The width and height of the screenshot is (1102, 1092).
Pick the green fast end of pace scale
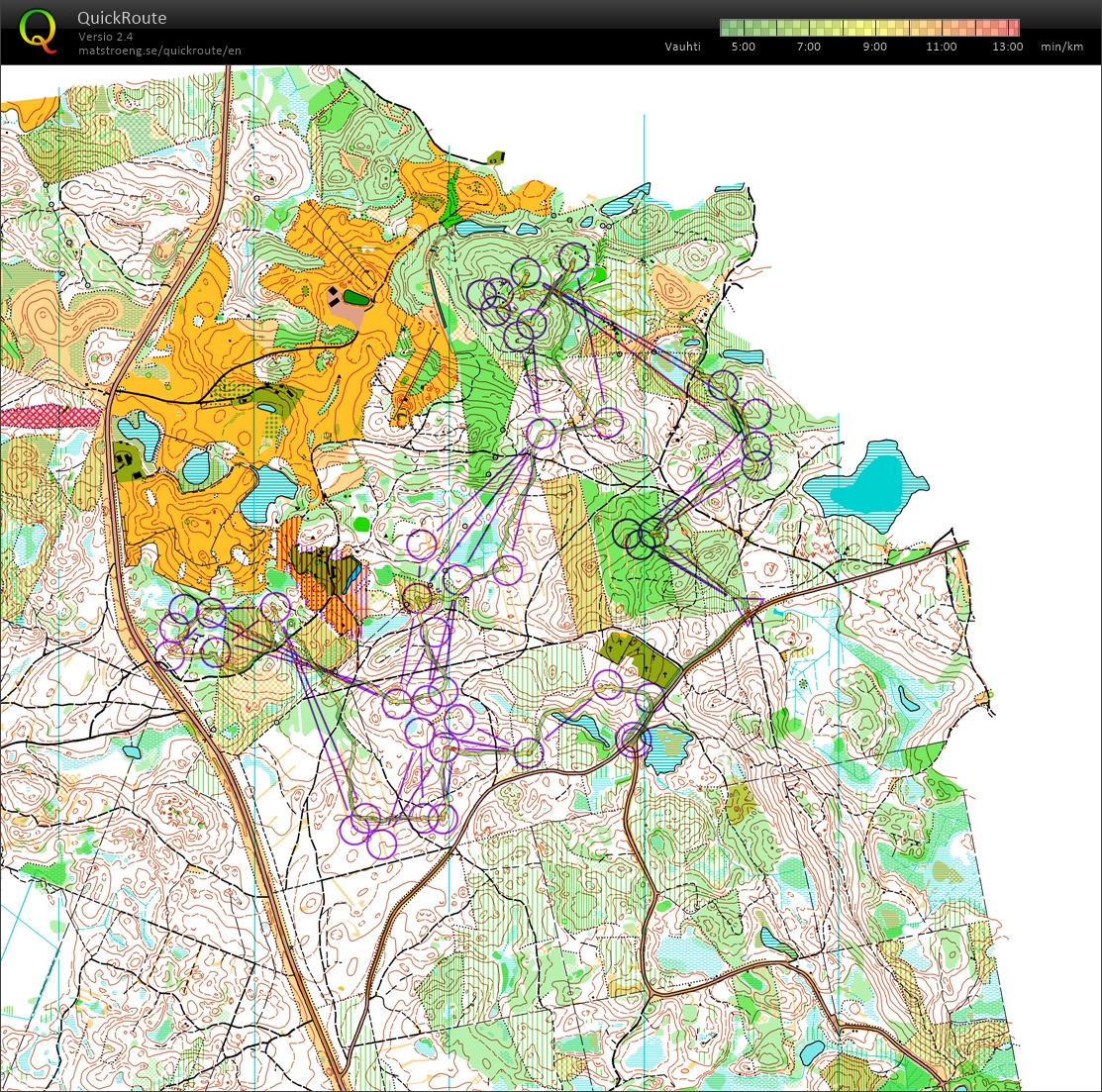click(x=731, y=28)
